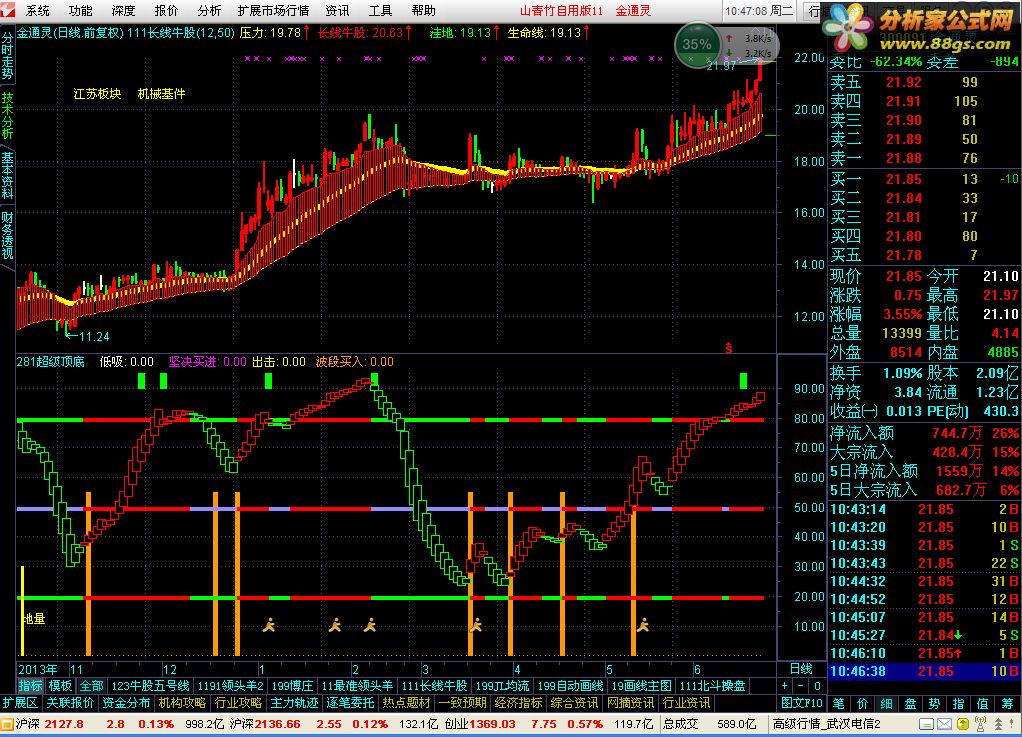The image size is (1022, 737).
Task: Apply the 199博庄 indicator
Action: click(293, 686)
